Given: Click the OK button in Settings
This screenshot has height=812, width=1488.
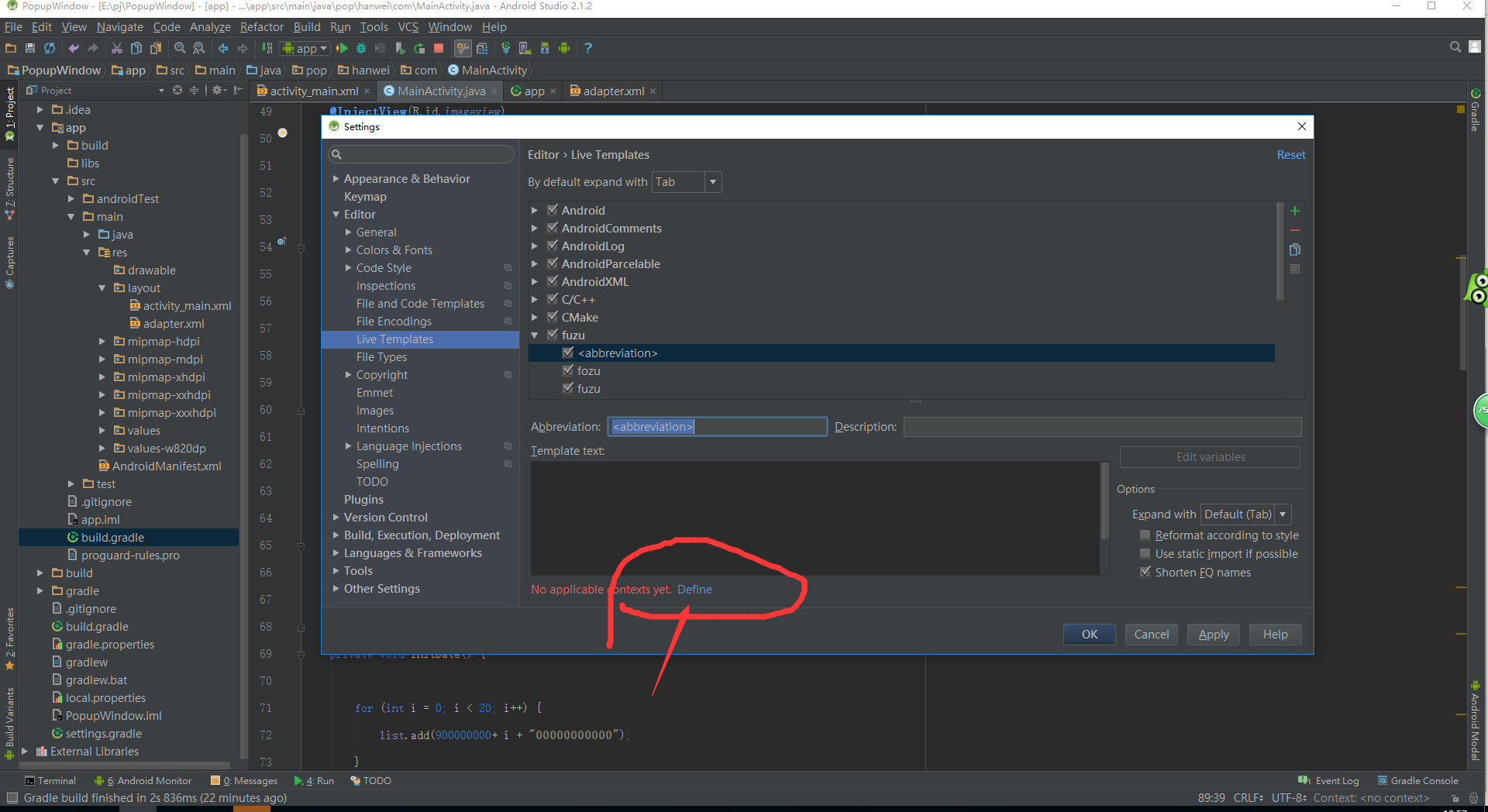Looking at the screenshot, I should click(1089, 635).
